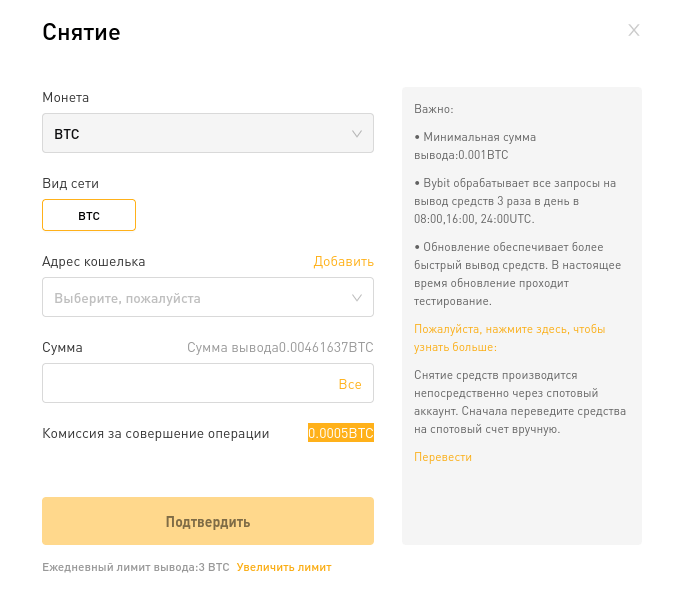Click the highlighted 0.0005BTC commission value
The height and width of the screenshot is (594, 684).
coord(340,433)
